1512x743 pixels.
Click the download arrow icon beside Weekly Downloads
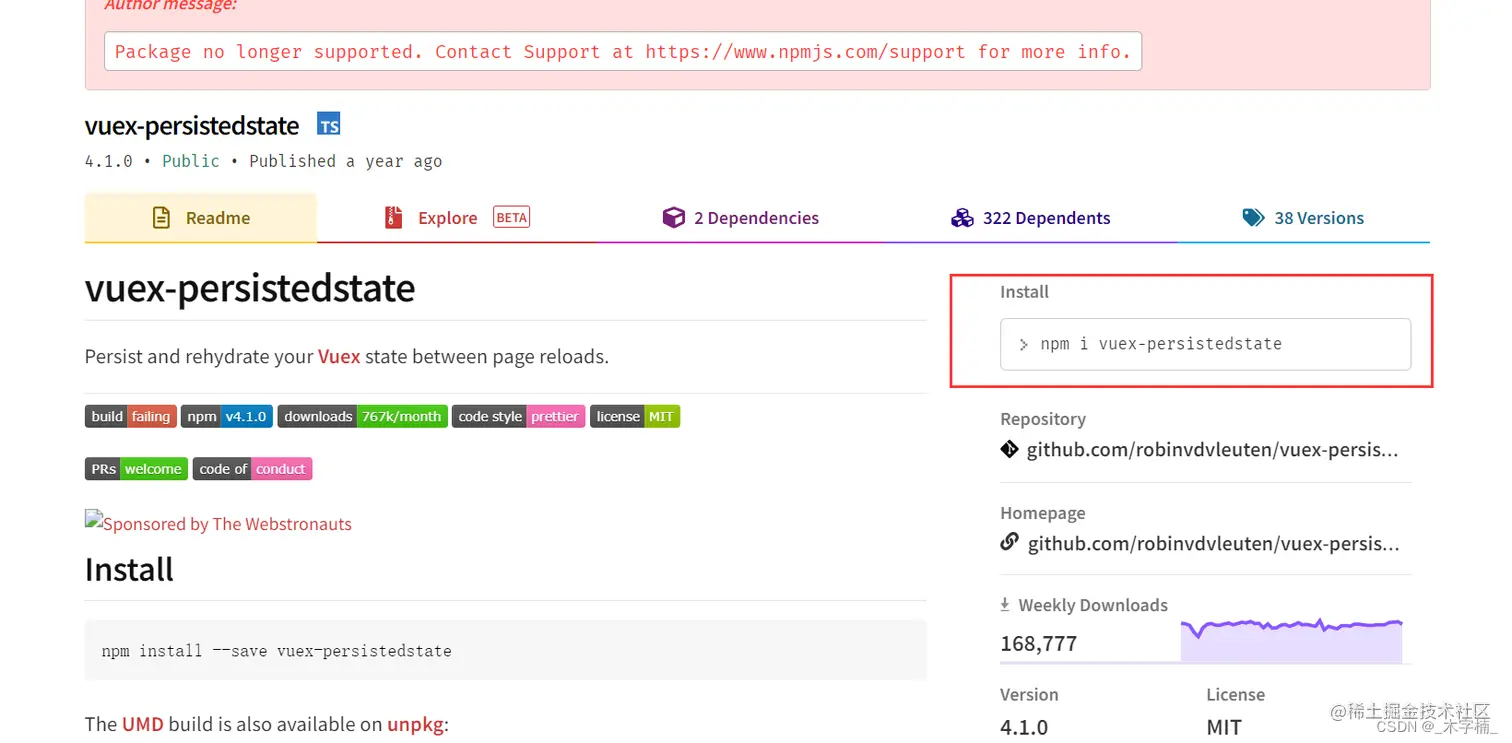(1005, 604)
